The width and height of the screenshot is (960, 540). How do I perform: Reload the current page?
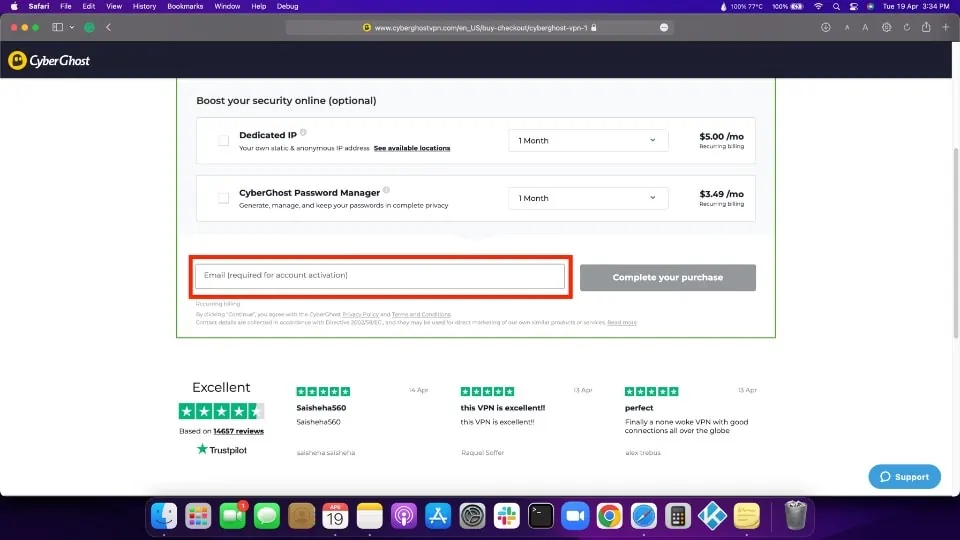point(907,27)
